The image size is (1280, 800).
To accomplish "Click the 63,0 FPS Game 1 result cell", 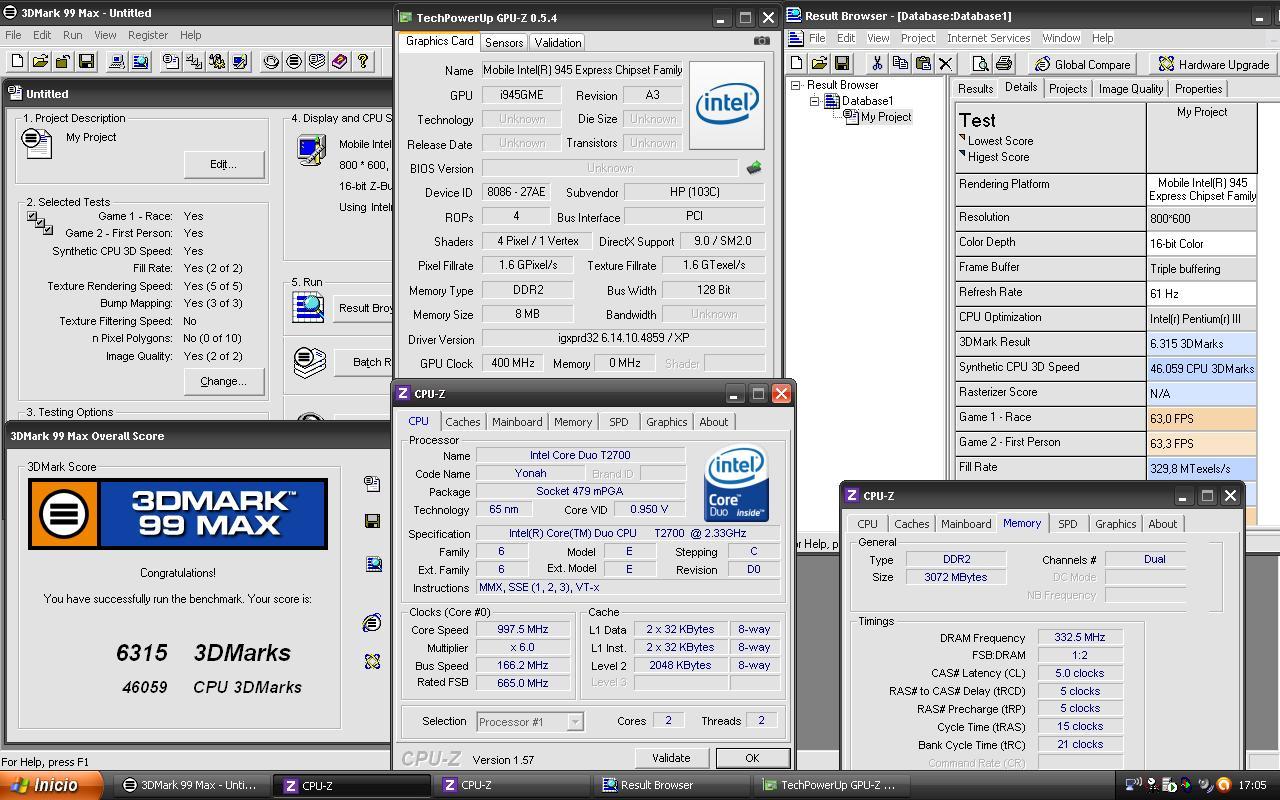I will click(1202, 418).
